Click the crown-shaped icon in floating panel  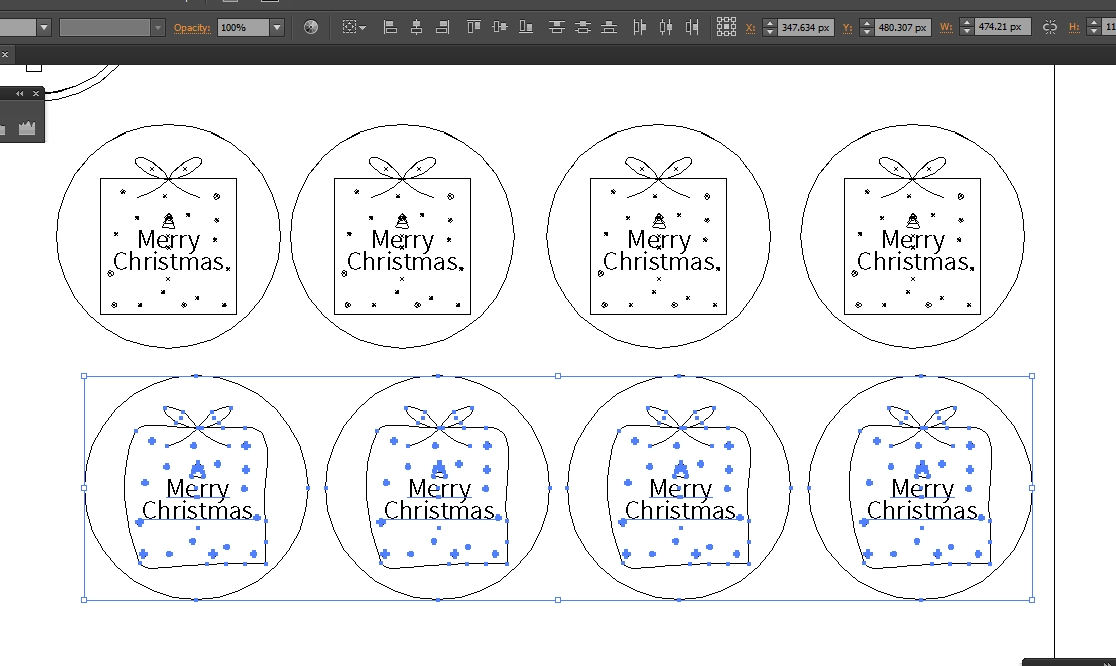[26, 128]
